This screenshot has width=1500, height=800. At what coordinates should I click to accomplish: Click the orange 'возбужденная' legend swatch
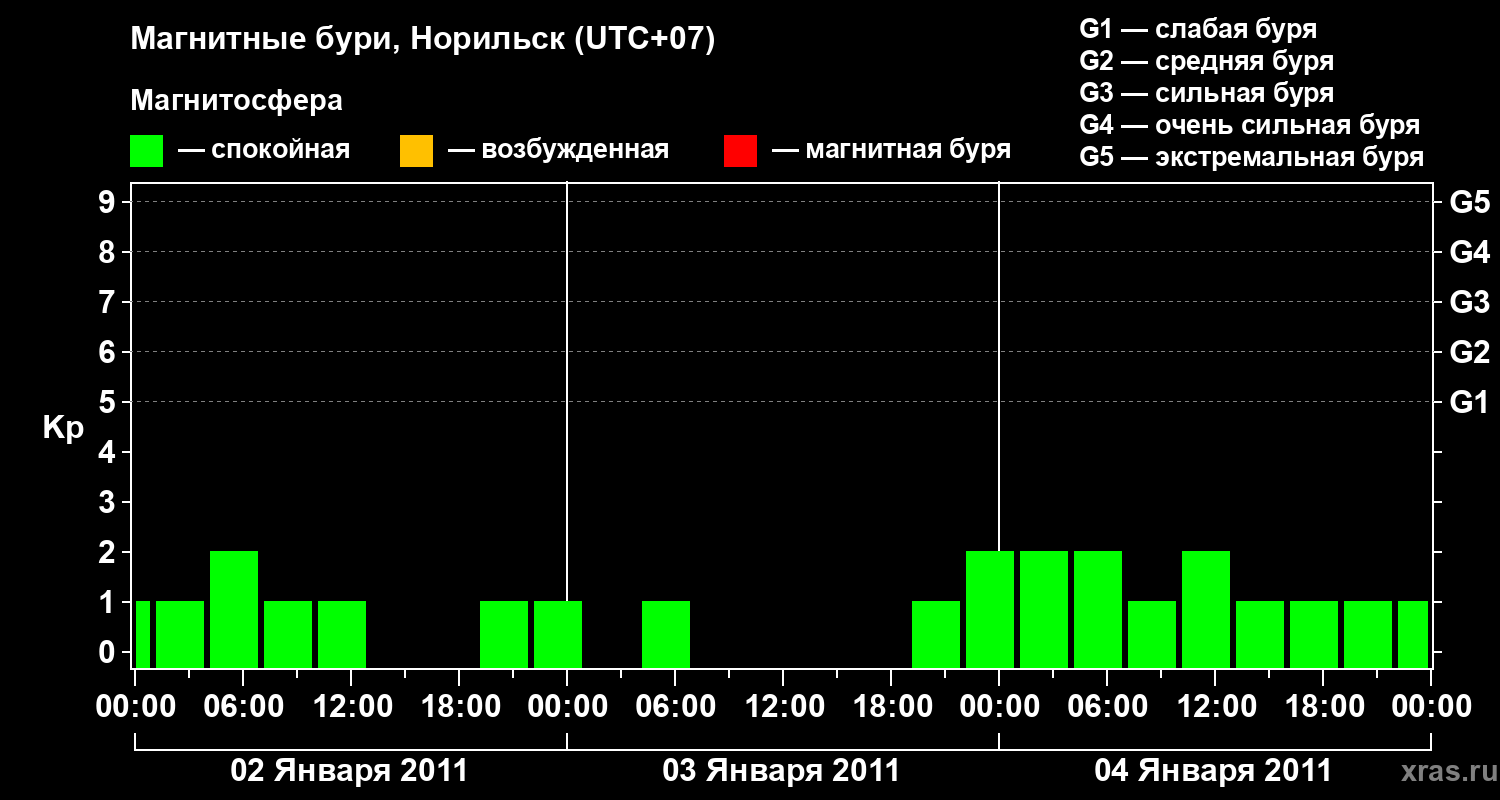point(416,151)
